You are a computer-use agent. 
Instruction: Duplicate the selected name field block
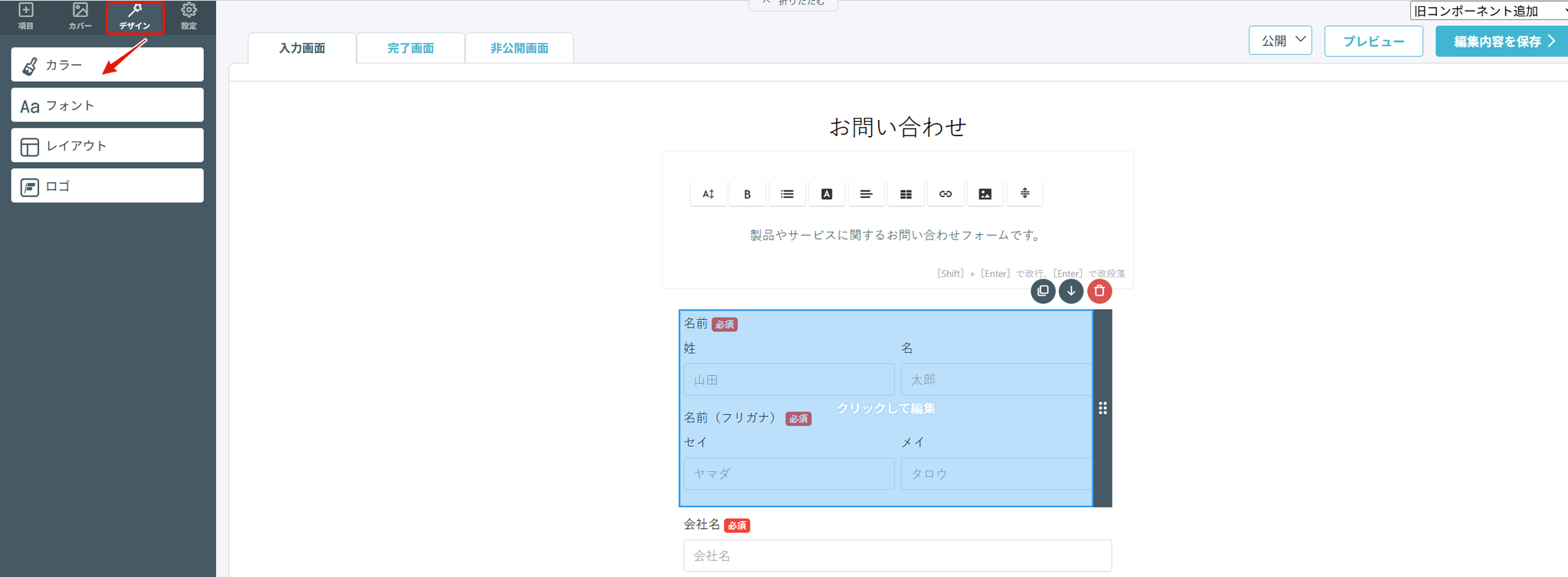(x=1043, y=291)
